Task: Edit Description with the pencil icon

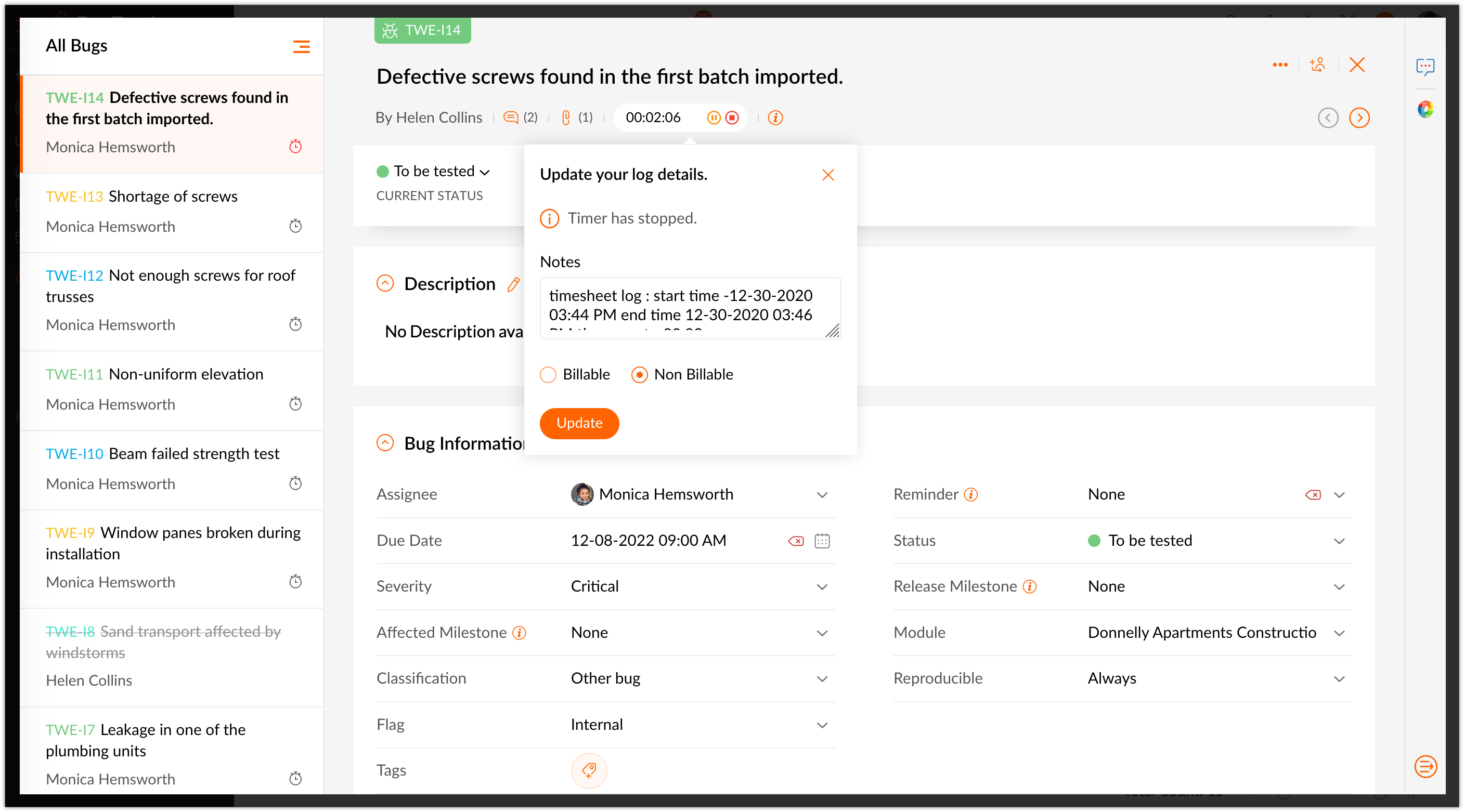Action: 513,284
